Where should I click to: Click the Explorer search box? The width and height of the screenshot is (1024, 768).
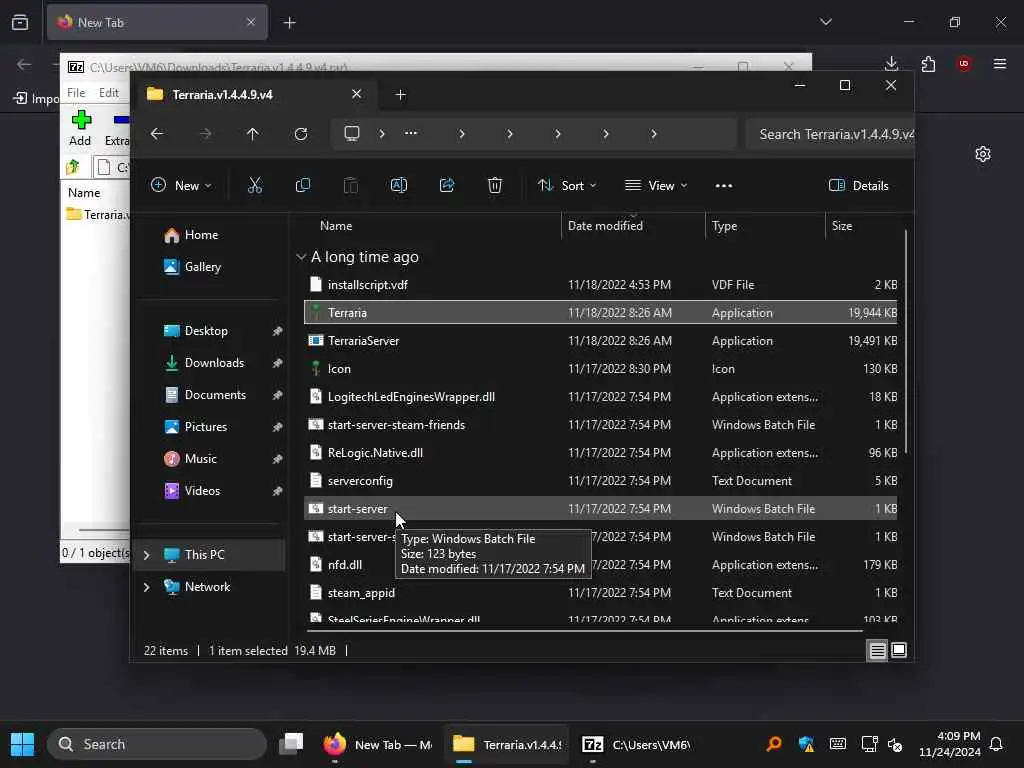[829, 135]
